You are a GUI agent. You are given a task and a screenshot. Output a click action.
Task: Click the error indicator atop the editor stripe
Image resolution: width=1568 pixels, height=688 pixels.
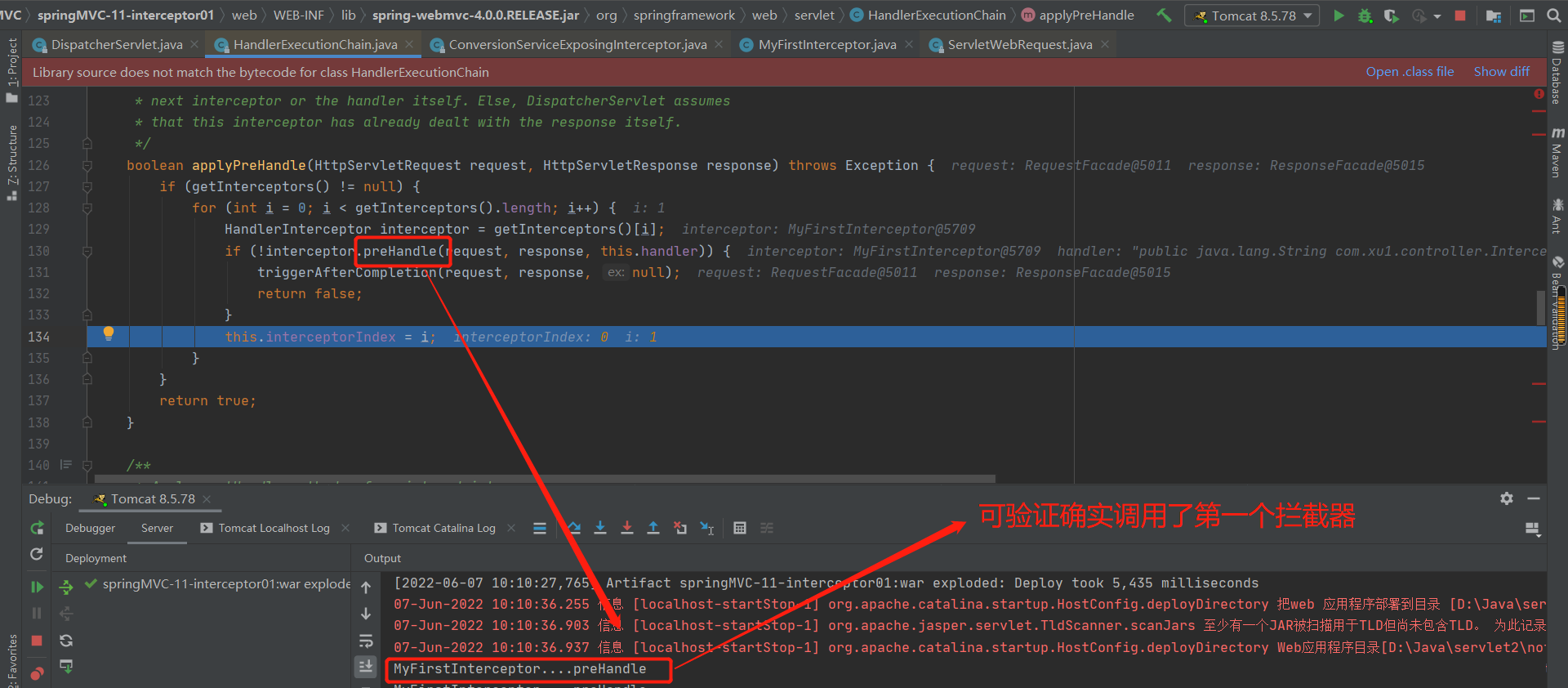pyautogui.click(x=1539, y=94)
